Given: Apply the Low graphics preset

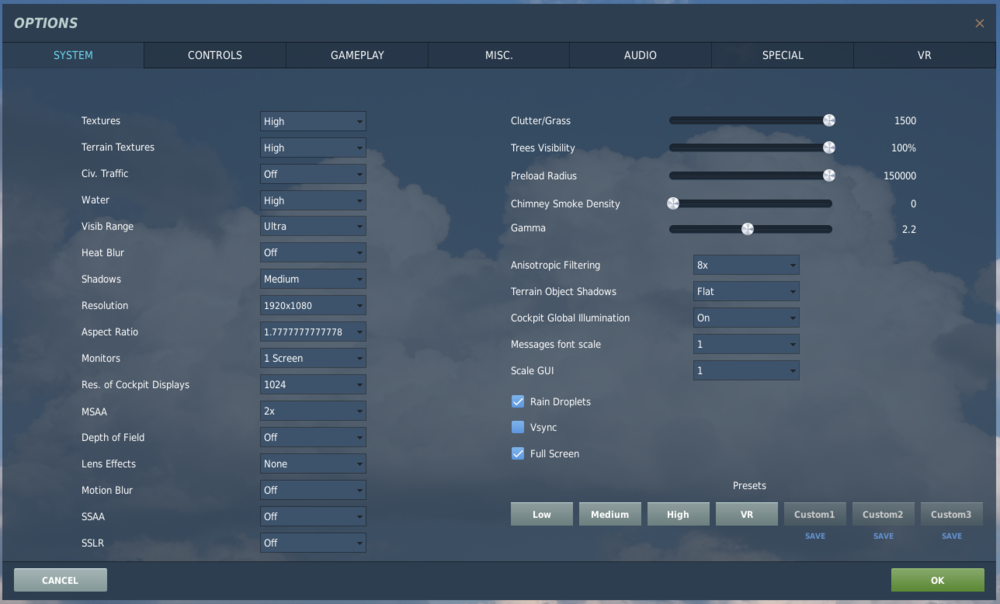Looking at the screenshot, I should [541, 513].
